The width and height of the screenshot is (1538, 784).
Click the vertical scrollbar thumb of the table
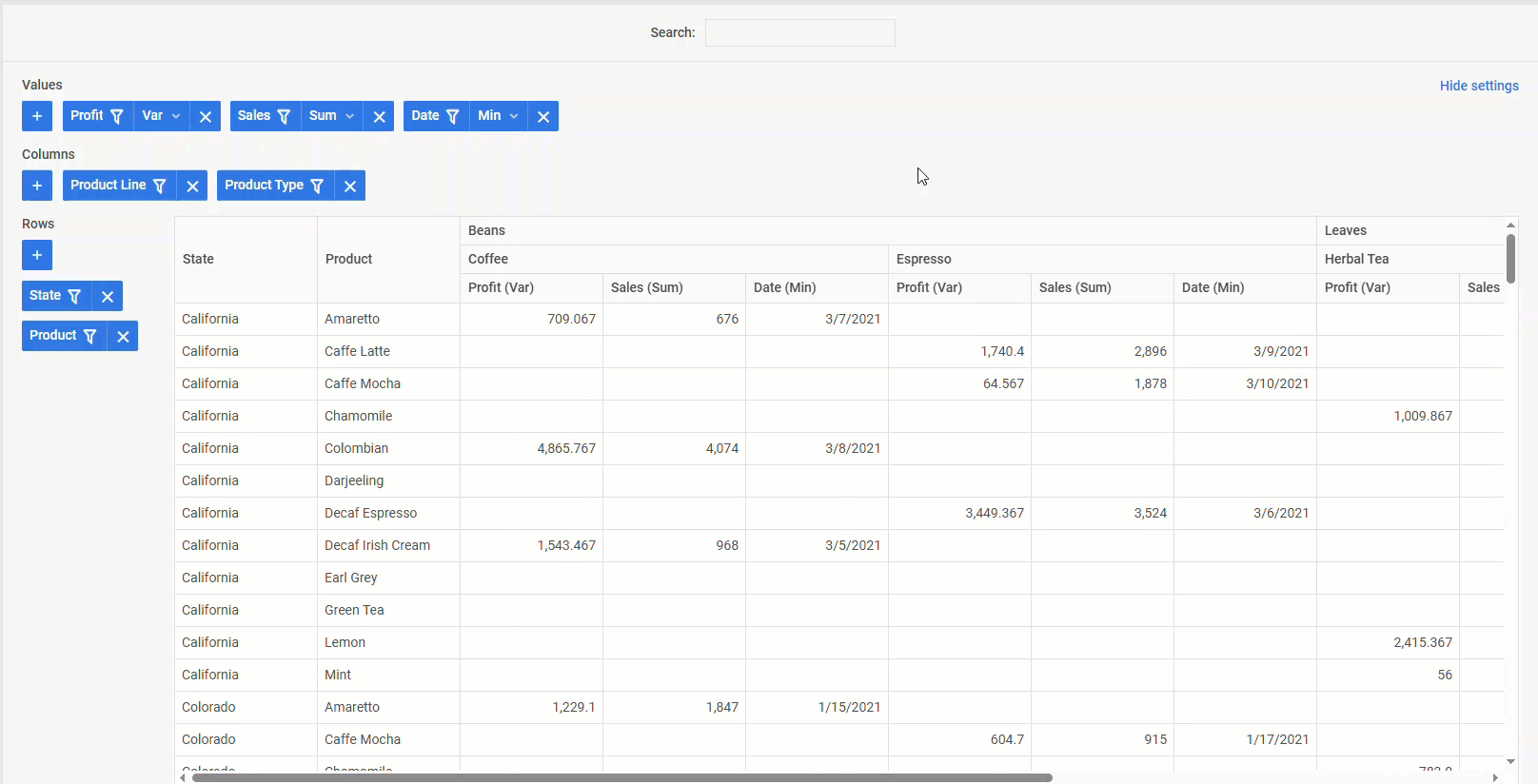tap(1510, 258)
